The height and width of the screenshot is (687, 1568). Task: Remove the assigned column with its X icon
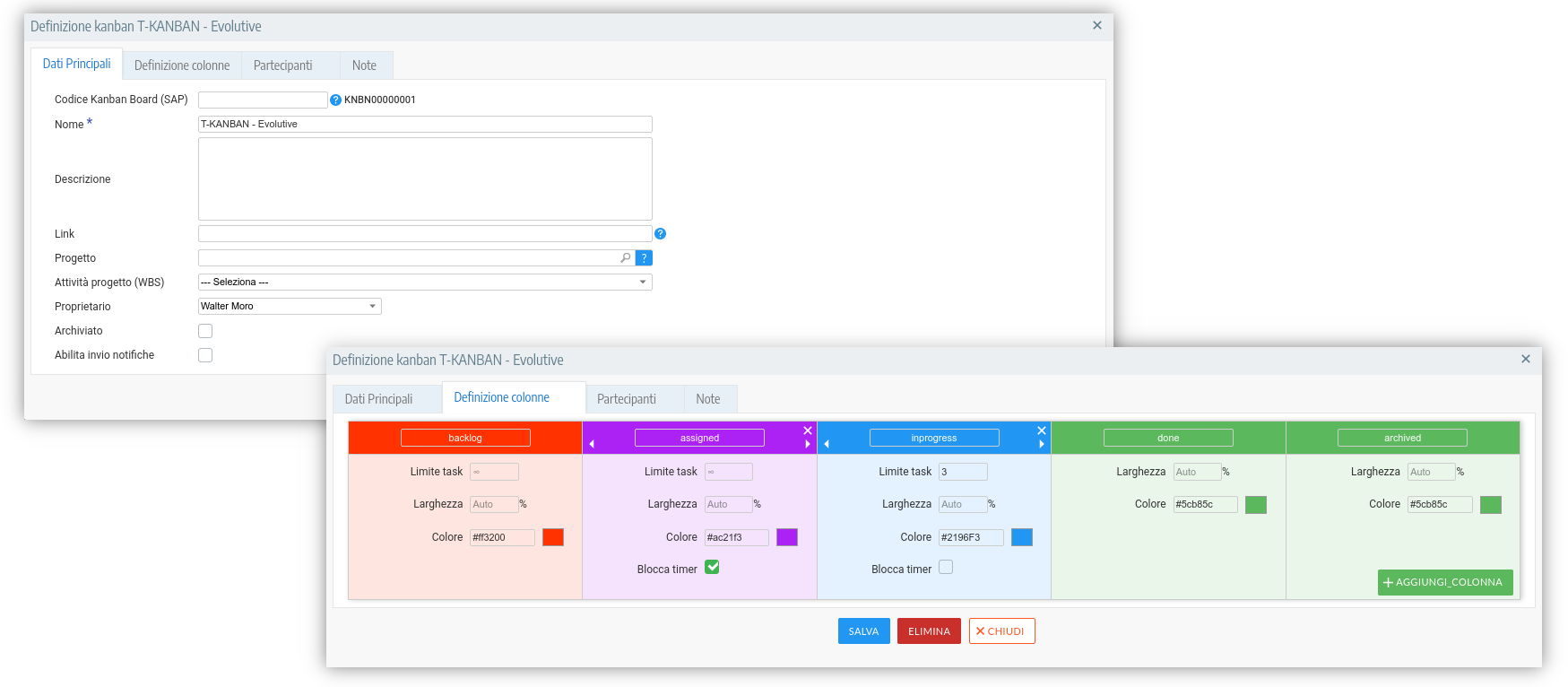(807, 430)
